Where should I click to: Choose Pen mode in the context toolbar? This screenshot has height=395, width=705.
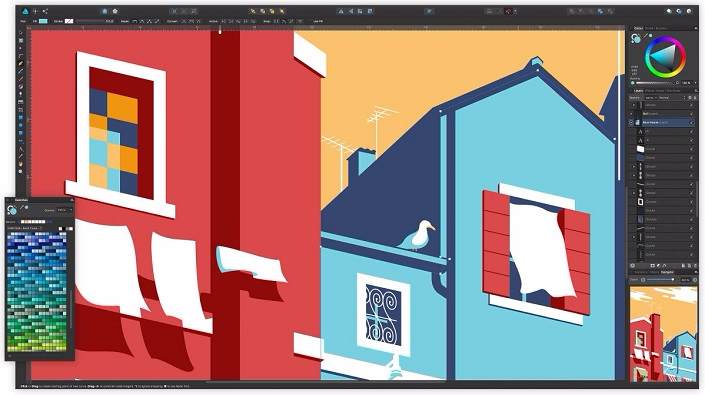click(x=134, y=21)
